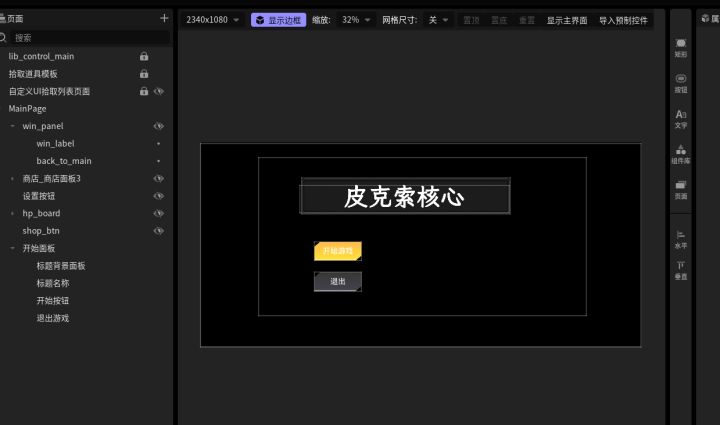Open the 32% zoom level dropdown
The height and width of the screenshot is (425, 720).
tap(356, 20)
